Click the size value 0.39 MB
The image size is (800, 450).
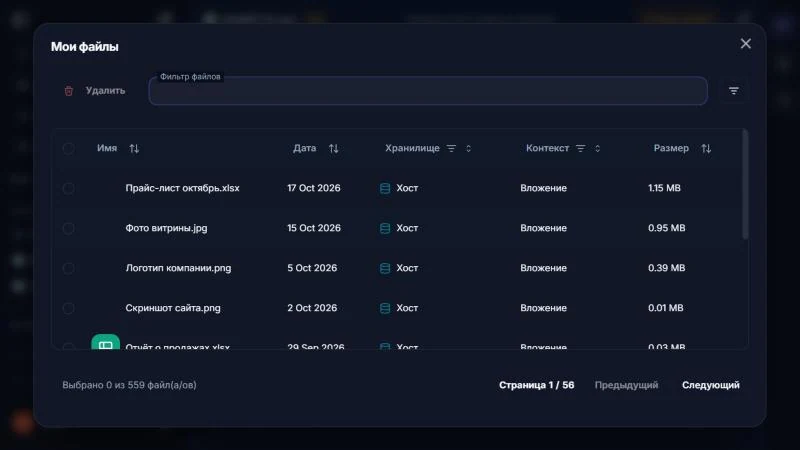[666, 268]
